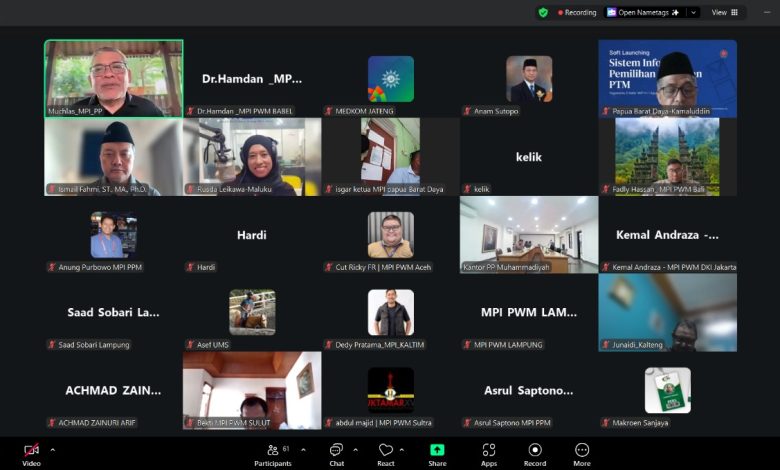This screenshot has width=780, height=470.
Task: Expand the video options arrow
Action: pos(52,450)
